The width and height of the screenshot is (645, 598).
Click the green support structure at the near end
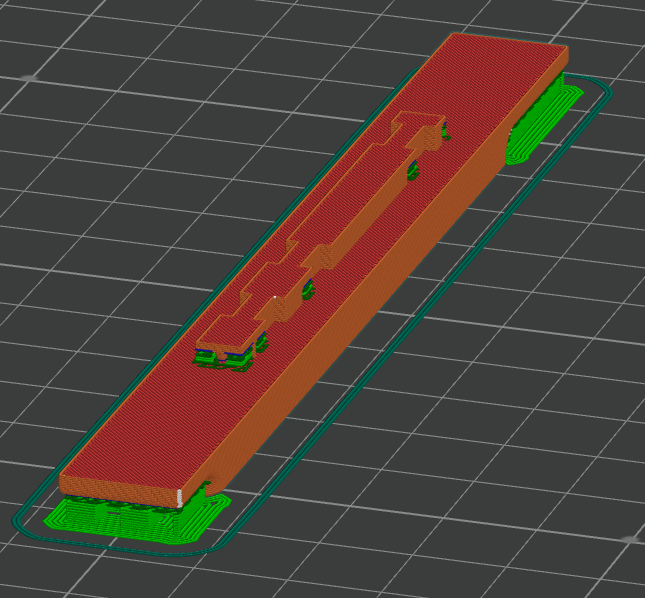136,520
